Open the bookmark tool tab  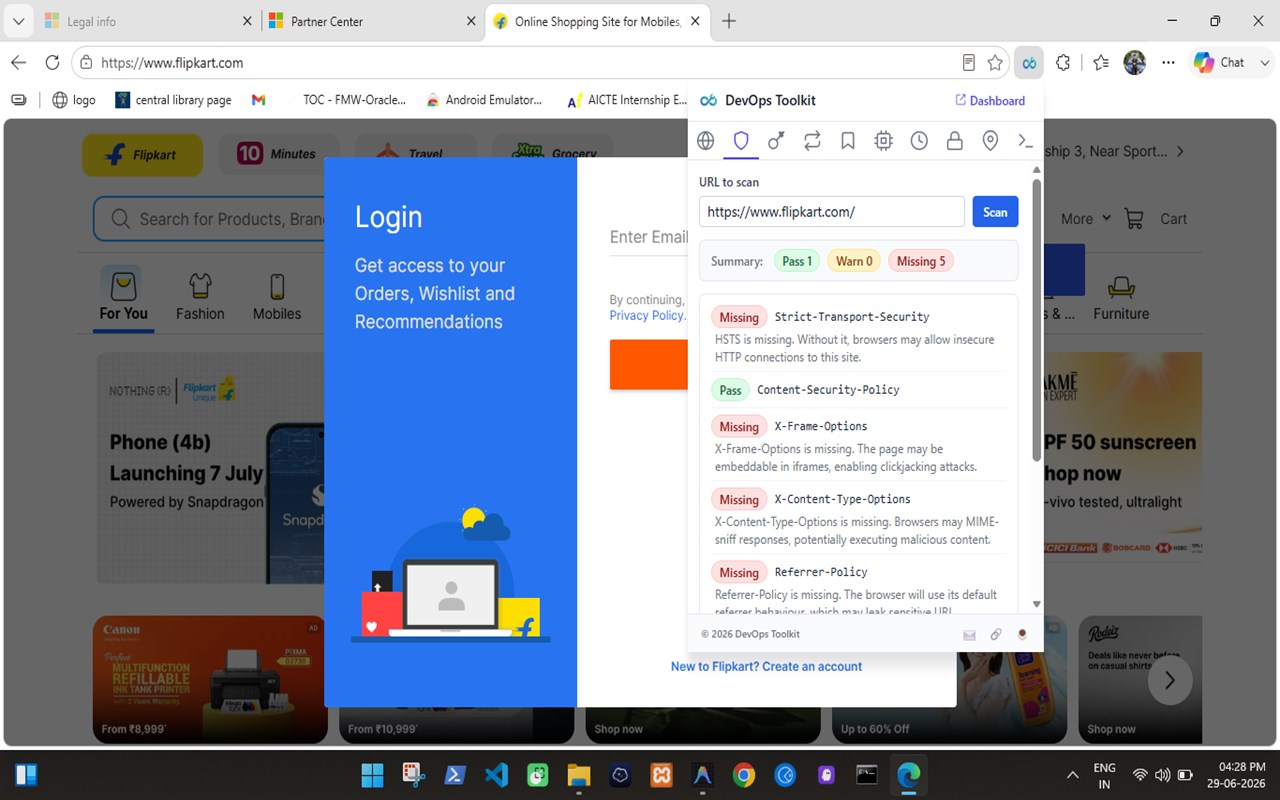coord(848,141)
